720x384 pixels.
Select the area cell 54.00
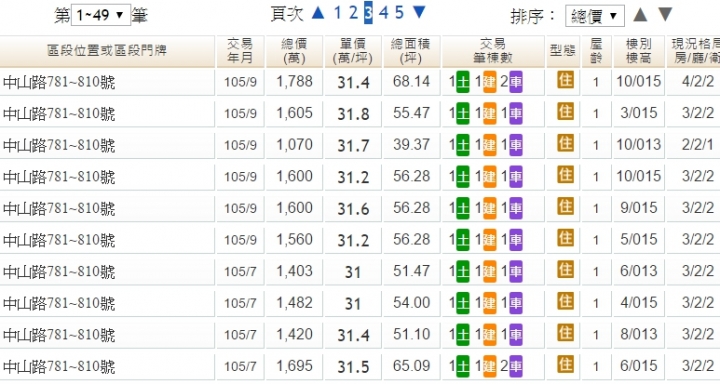(411, 303)
